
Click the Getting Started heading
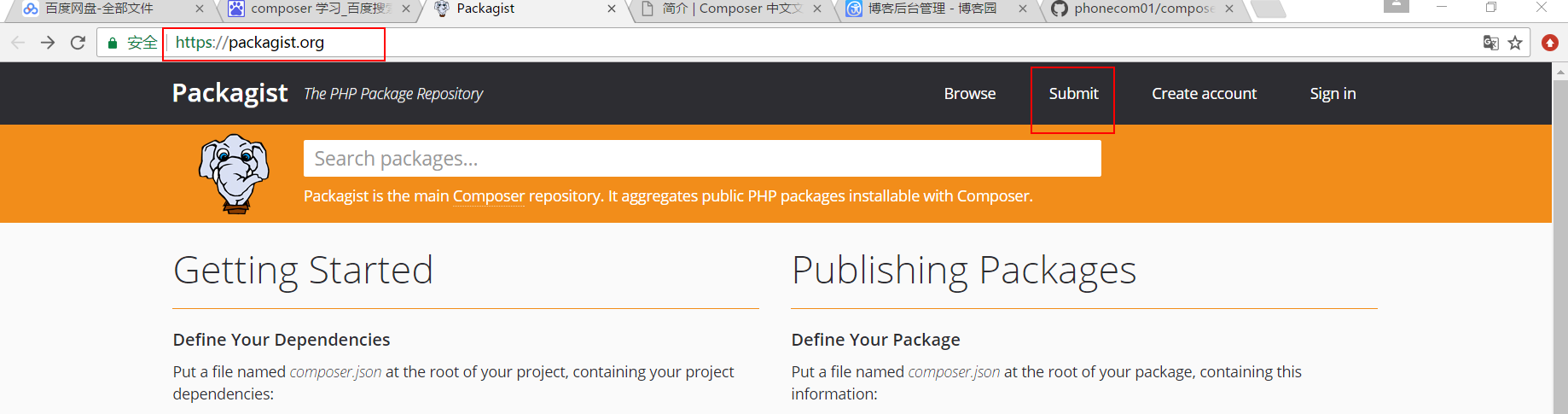coord(303,271)
